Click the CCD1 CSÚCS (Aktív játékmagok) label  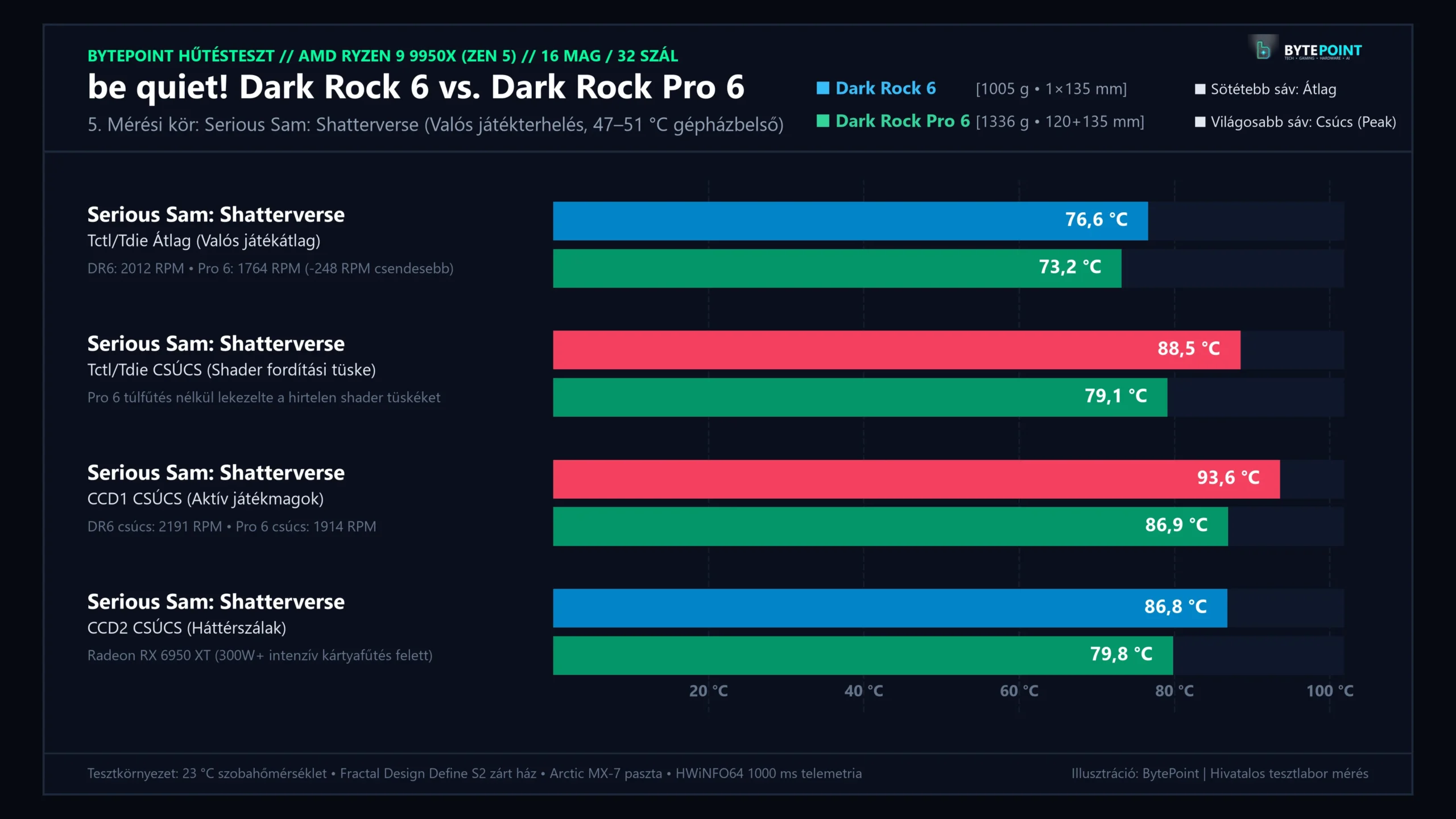tap(205, 499)
